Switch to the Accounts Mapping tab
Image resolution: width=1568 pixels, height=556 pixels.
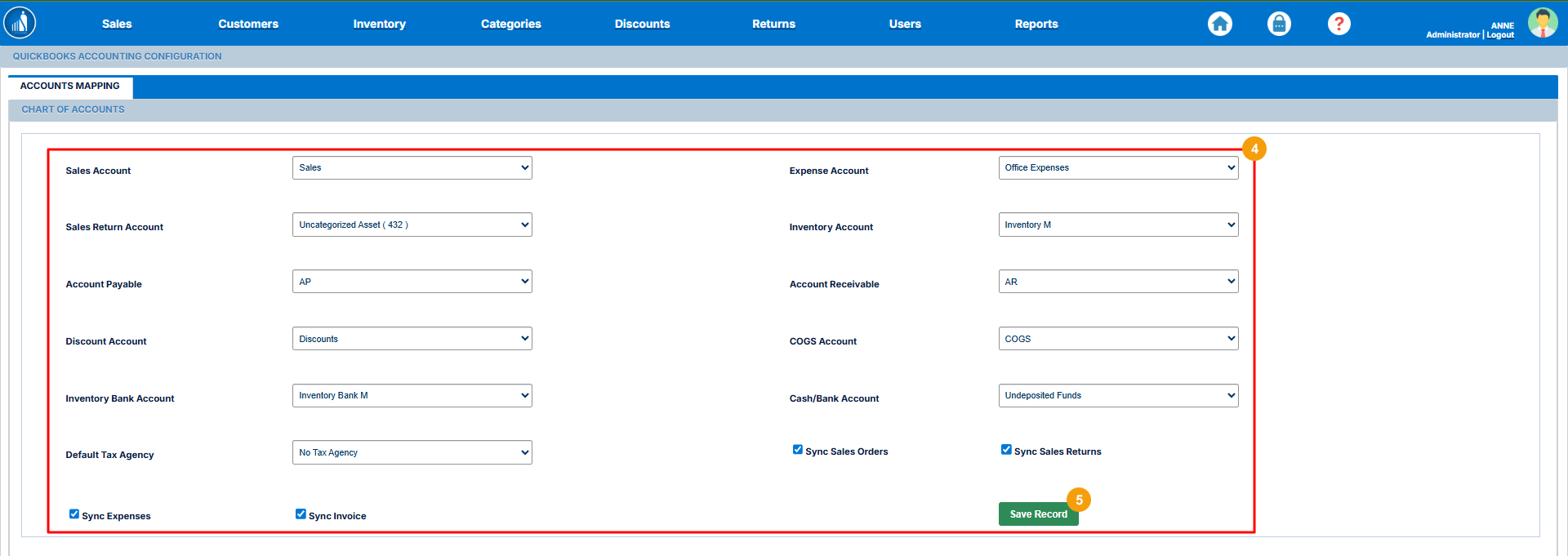(70, 87)
